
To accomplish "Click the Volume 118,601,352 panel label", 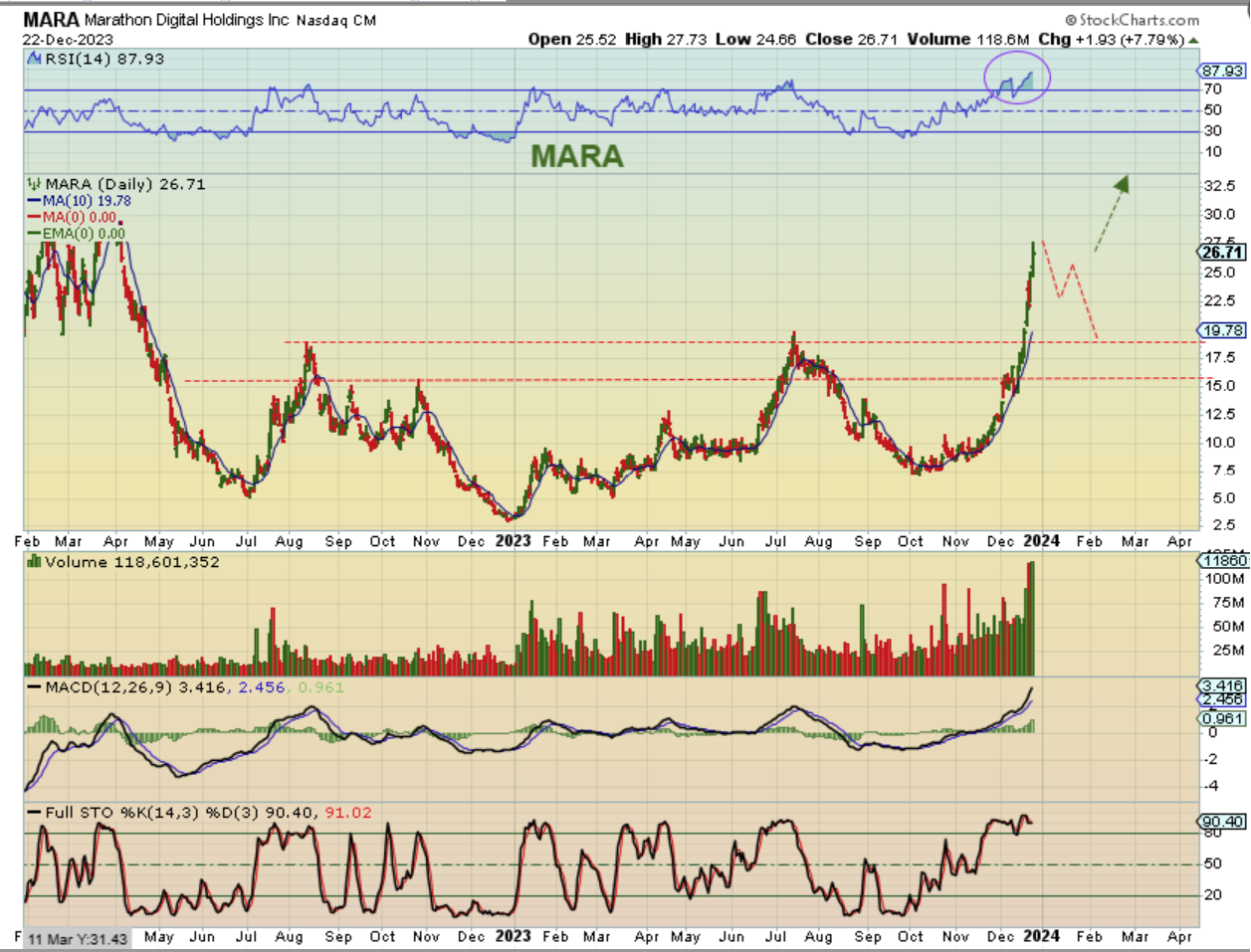I will 131,562.
